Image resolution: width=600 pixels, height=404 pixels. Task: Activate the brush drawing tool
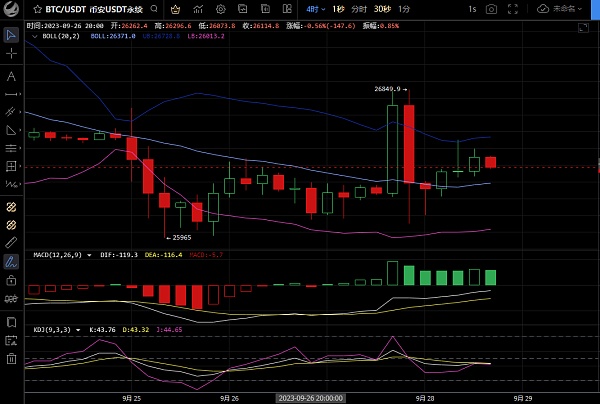(11, 261)
